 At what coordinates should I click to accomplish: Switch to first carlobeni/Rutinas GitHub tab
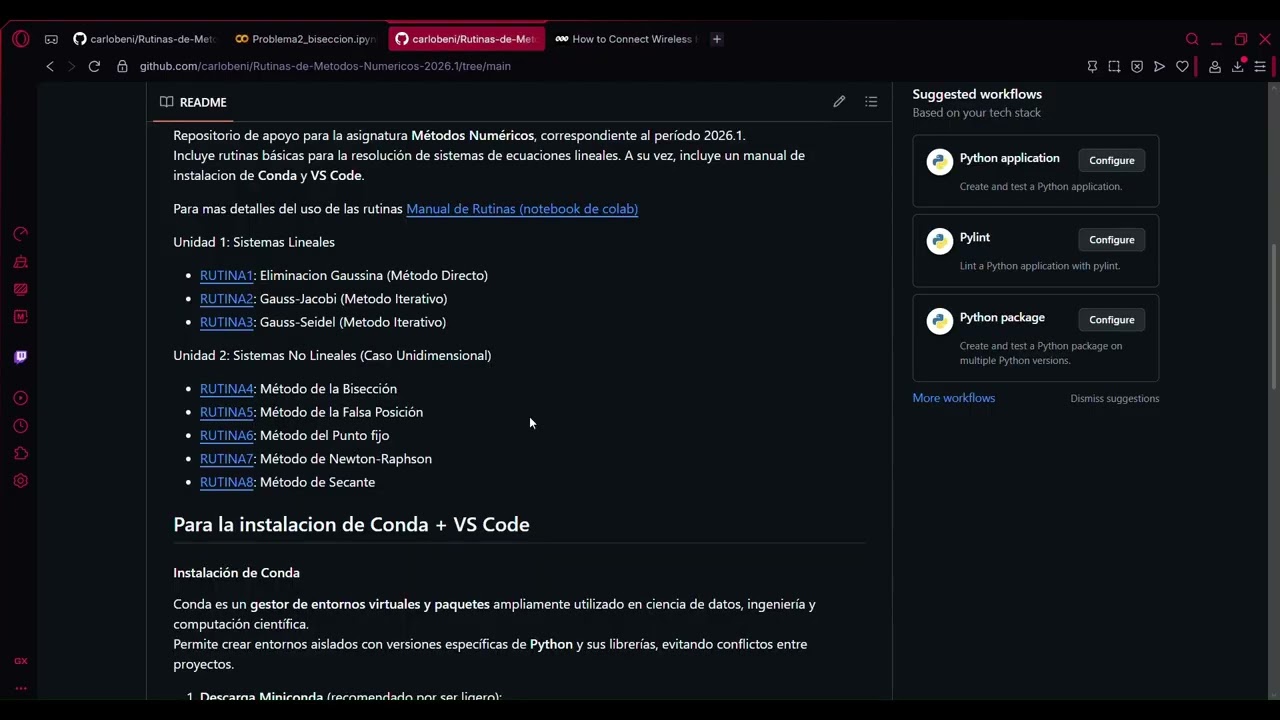click(x=144, y=39)
